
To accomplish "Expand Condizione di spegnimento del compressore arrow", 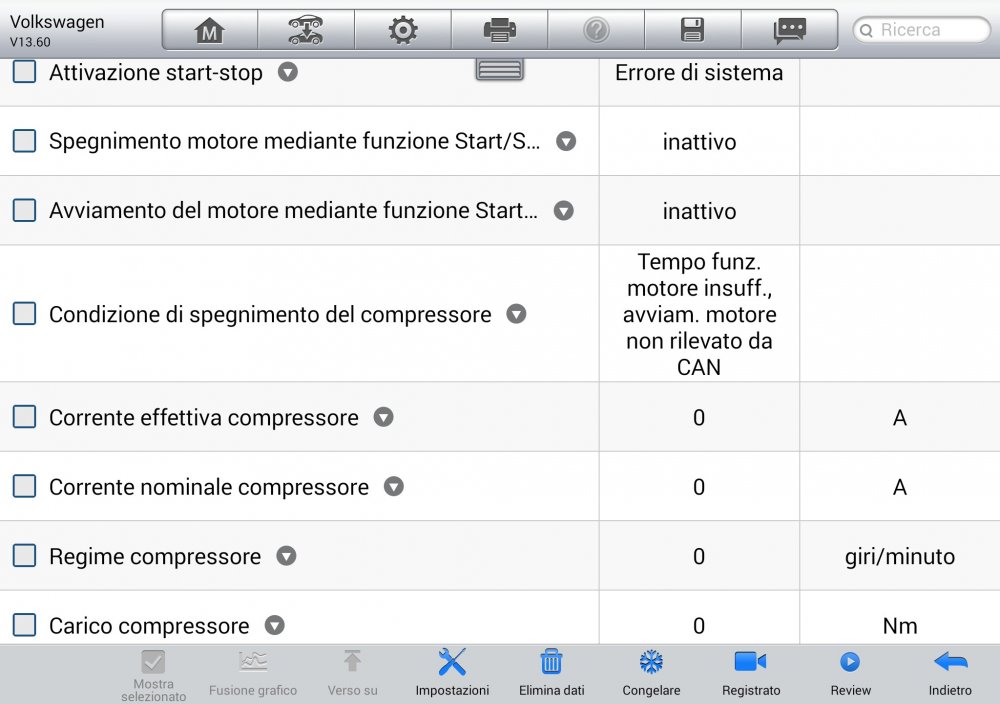I will pyautogui.click(x=516, y=314).
